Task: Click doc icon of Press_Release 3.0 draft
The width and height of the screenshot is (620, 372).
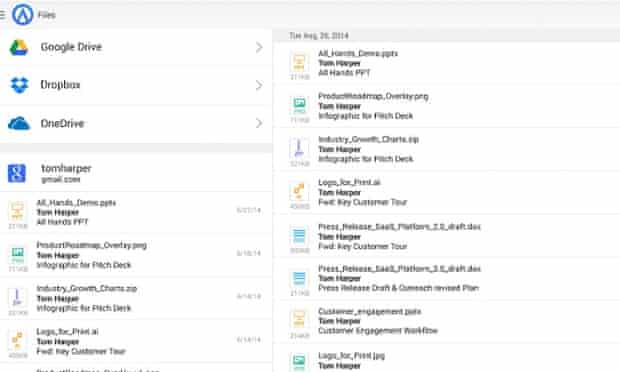Action: (x=299, y=278)
